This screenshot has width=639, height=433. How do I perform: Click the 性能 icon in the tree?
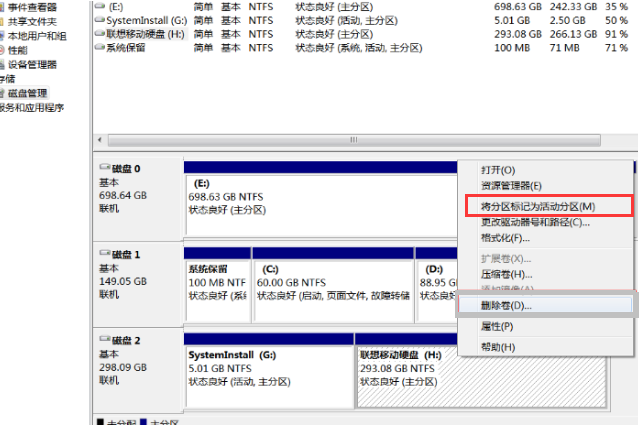click(x=3, y=50)
